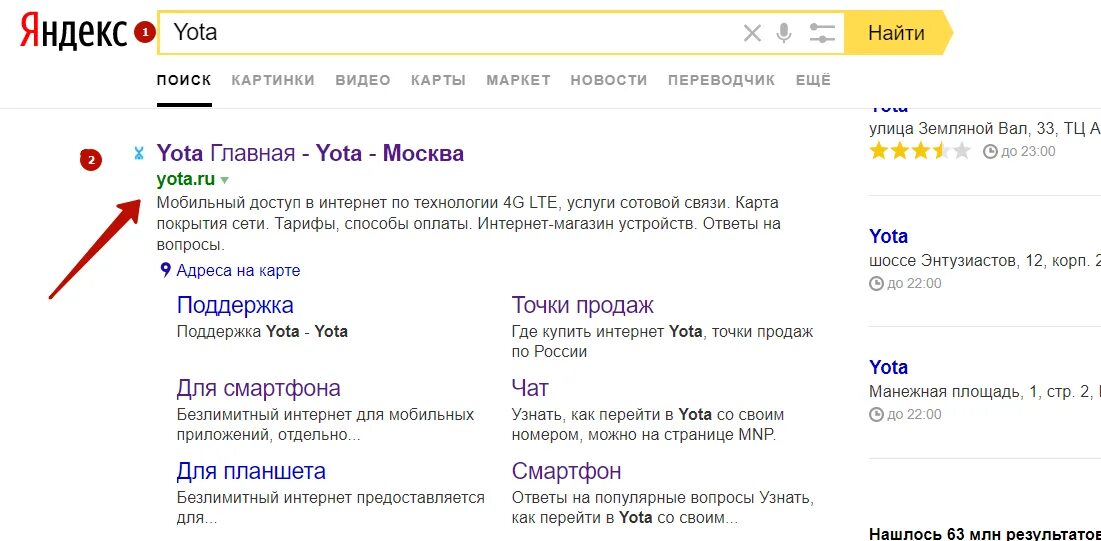Open the НОВОСТИ tab

[x=609, y=80]
